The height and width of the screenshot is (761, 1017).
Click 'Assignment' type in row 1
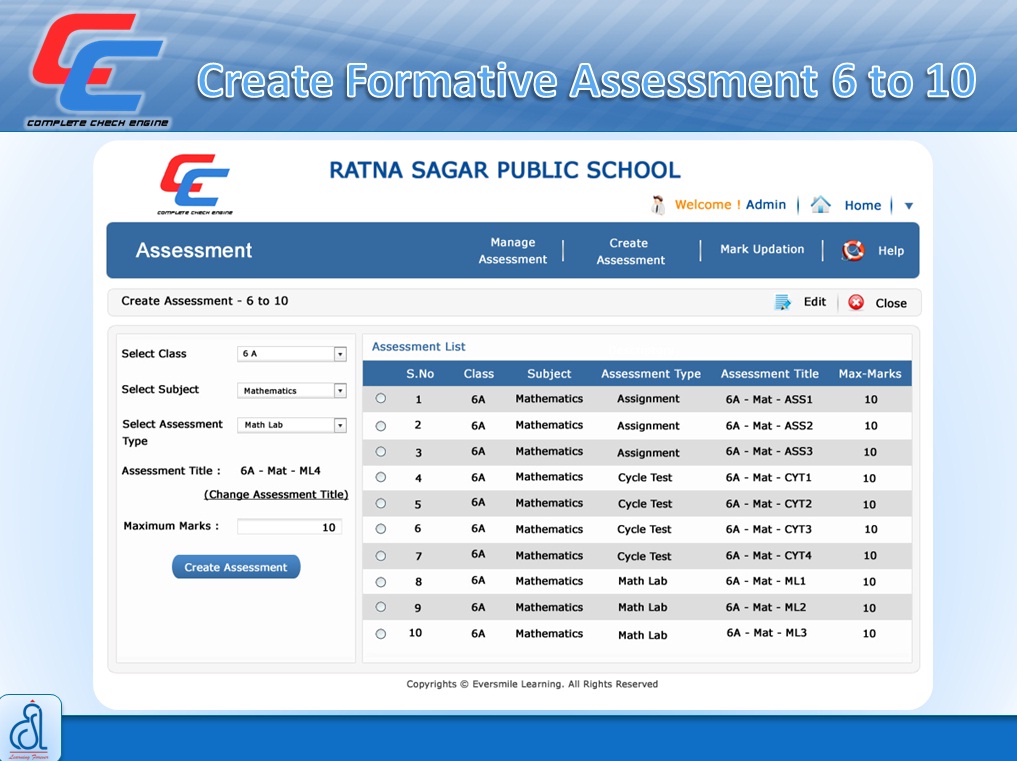click(648, 399)
